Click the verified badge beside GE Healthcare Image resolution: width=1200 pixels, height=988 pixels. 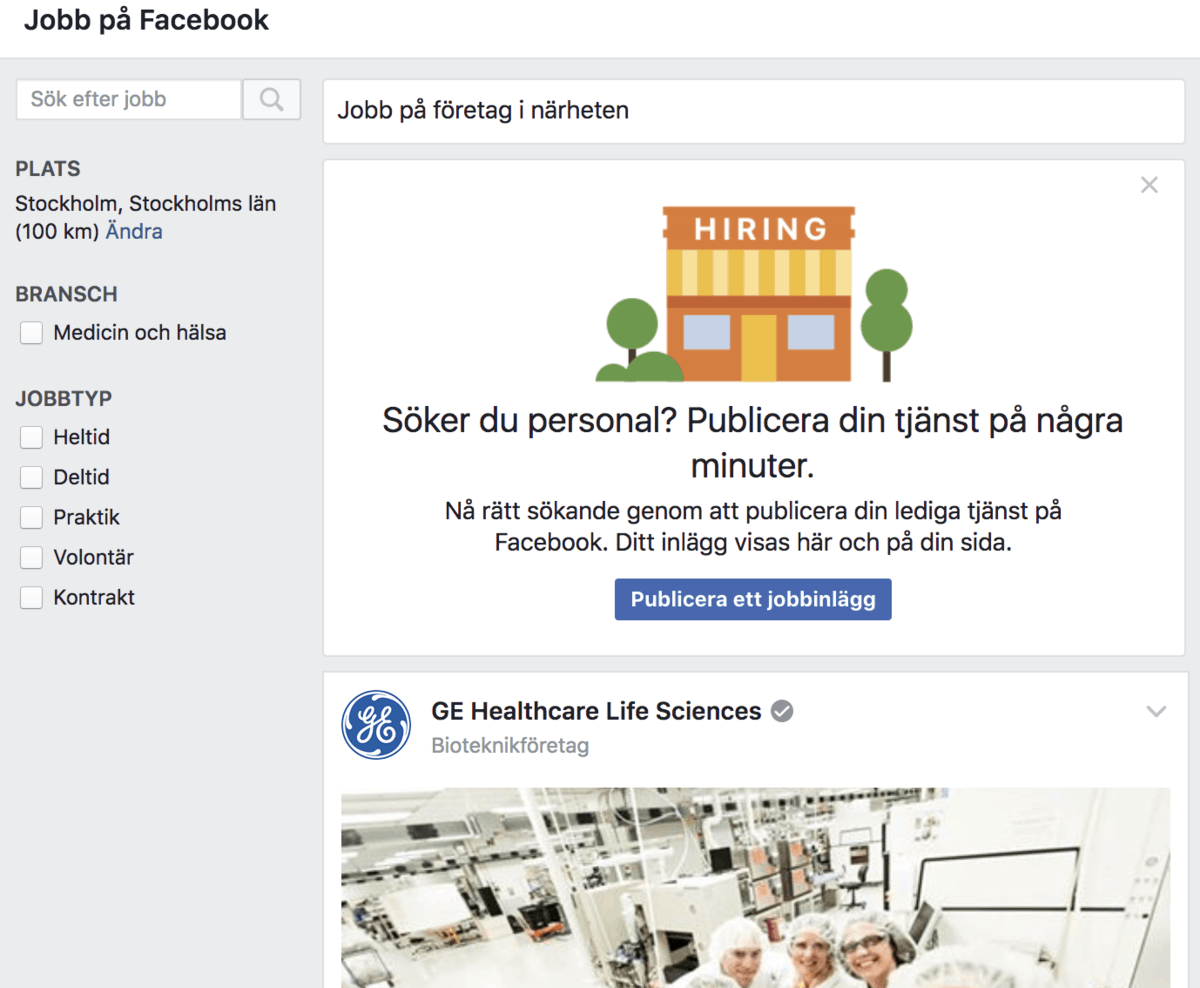pyautogui.click(x=783, y=711)
